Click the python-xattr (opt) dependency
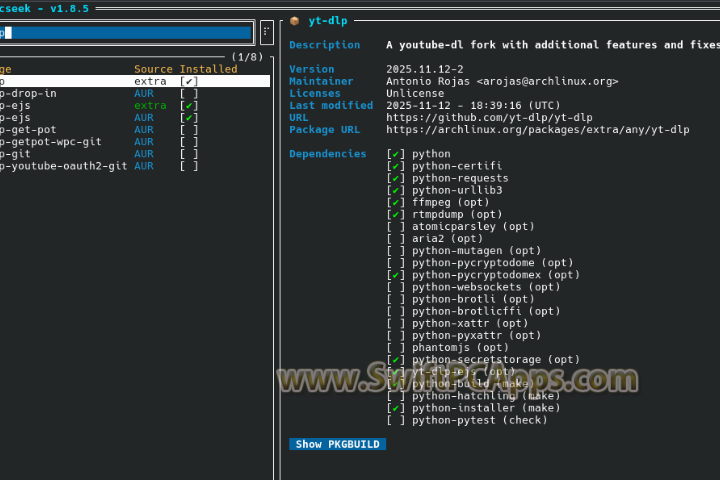720x480 pixels. click(470, 323)
